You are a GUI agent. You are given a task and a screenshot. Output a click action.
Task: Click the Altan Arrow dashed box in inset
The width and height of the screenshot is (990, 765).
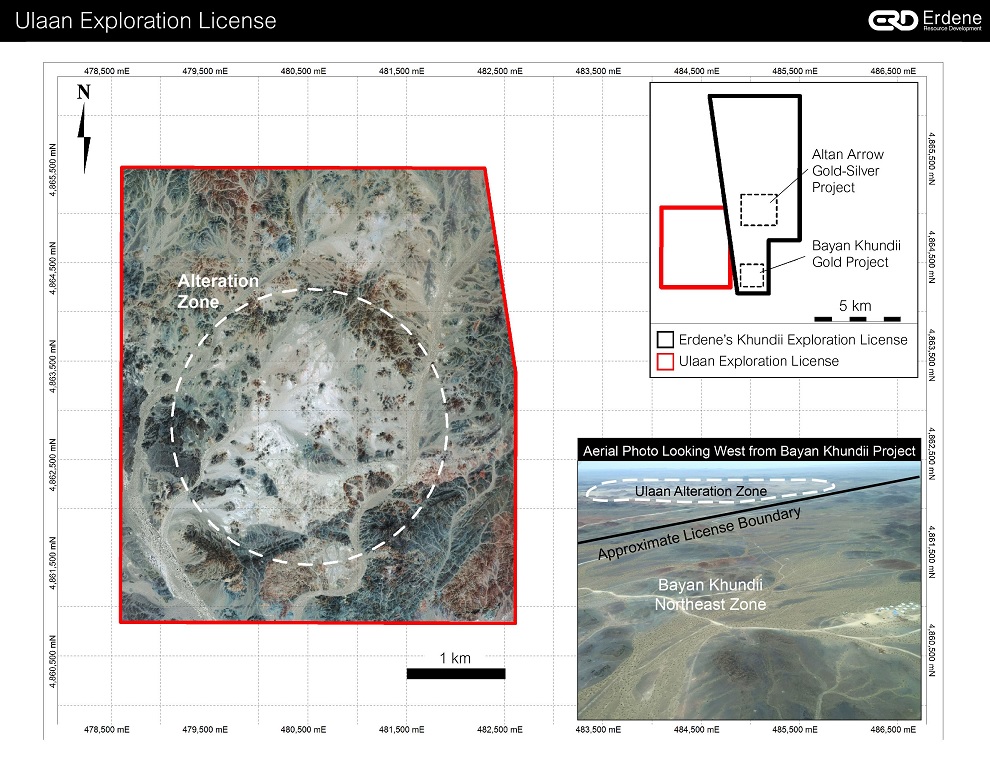pos(758,210)
